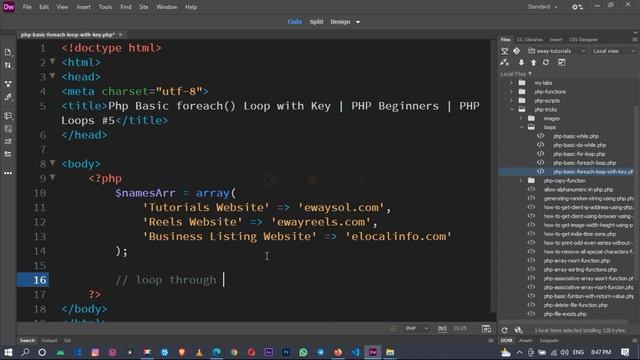Collapse the php-tricks folder
Image resolution: width=640 pixels, height=360 pixels.
tap(512, 109)
